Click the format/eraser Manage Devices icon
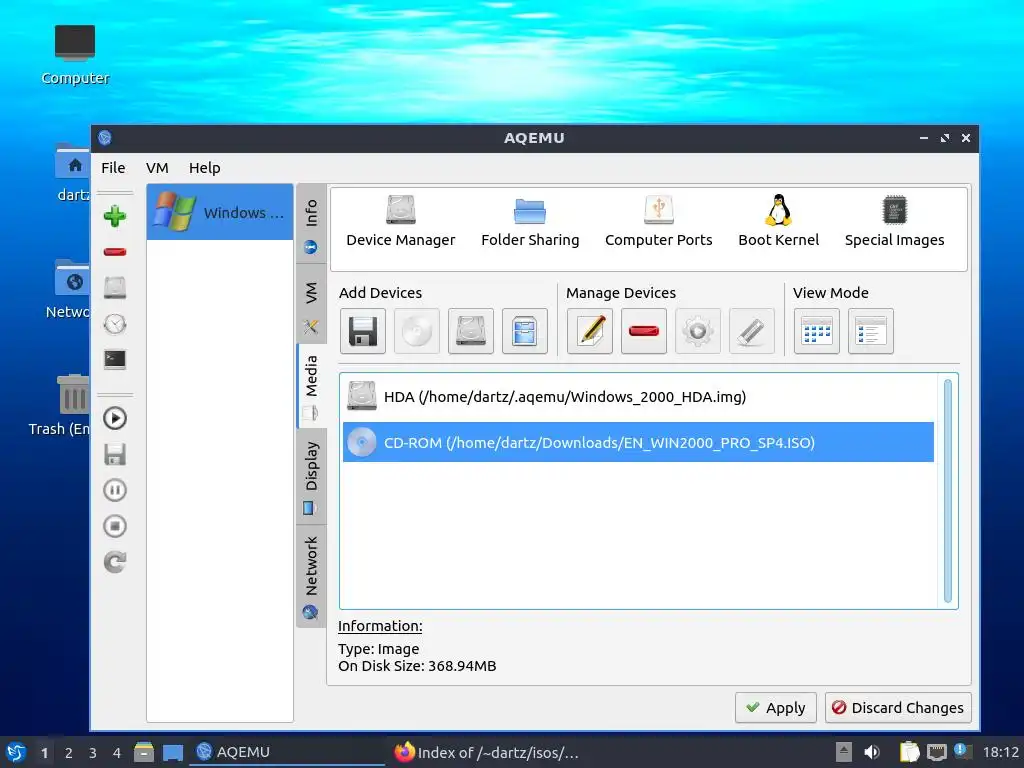This screenshot has width=1024, height=768. coord(752,331)
